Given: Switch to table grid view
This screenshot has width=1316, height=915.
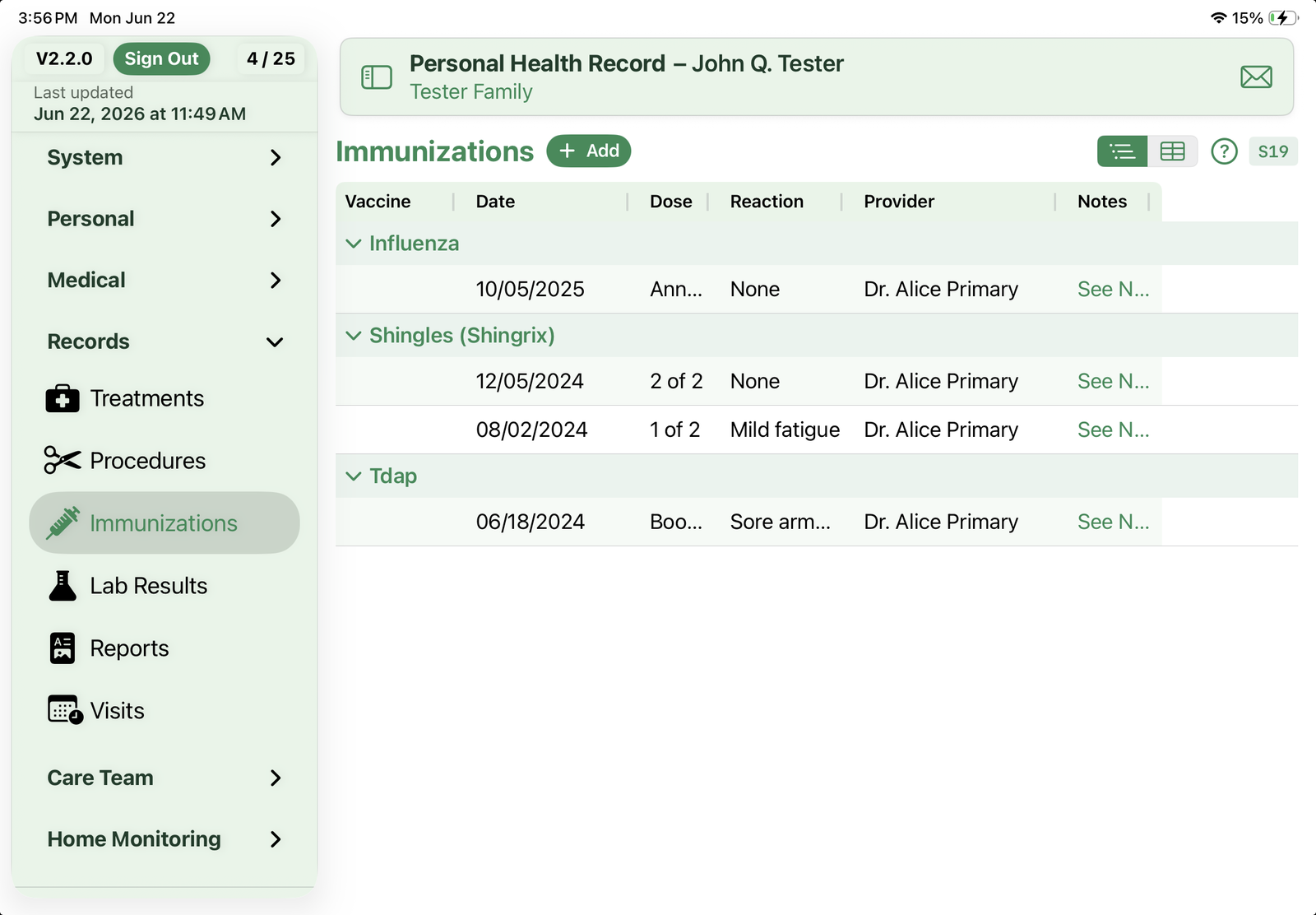Looking at the screenshot, I should 1172,151.
